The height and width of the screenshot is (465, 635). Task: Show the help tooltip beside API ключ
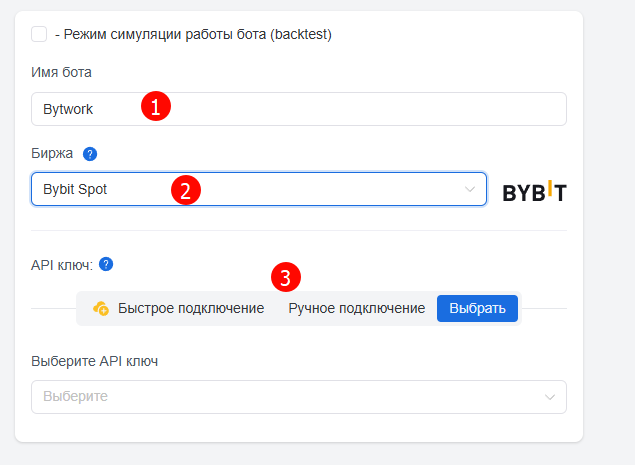pos(106,264)
